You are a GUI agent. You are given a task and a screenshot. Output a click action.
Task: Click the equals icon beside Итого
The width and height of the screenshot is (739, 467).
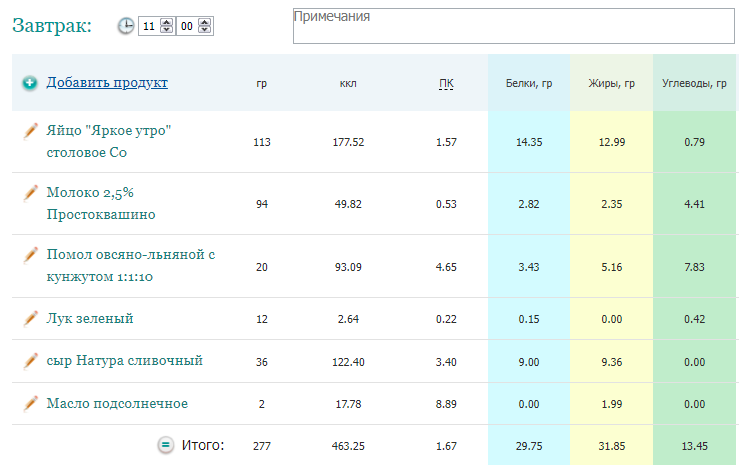coord(165,445)
